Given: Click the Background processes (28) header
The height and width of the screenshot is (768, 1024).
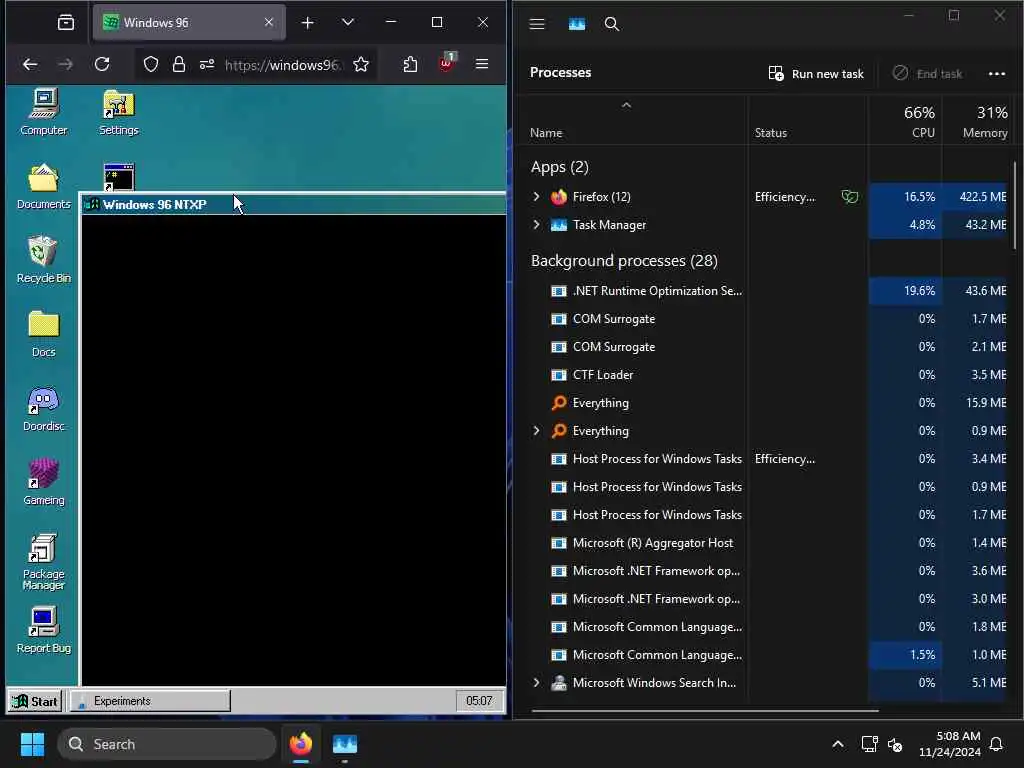Looking at the screenshot, I should coord(624,261).
